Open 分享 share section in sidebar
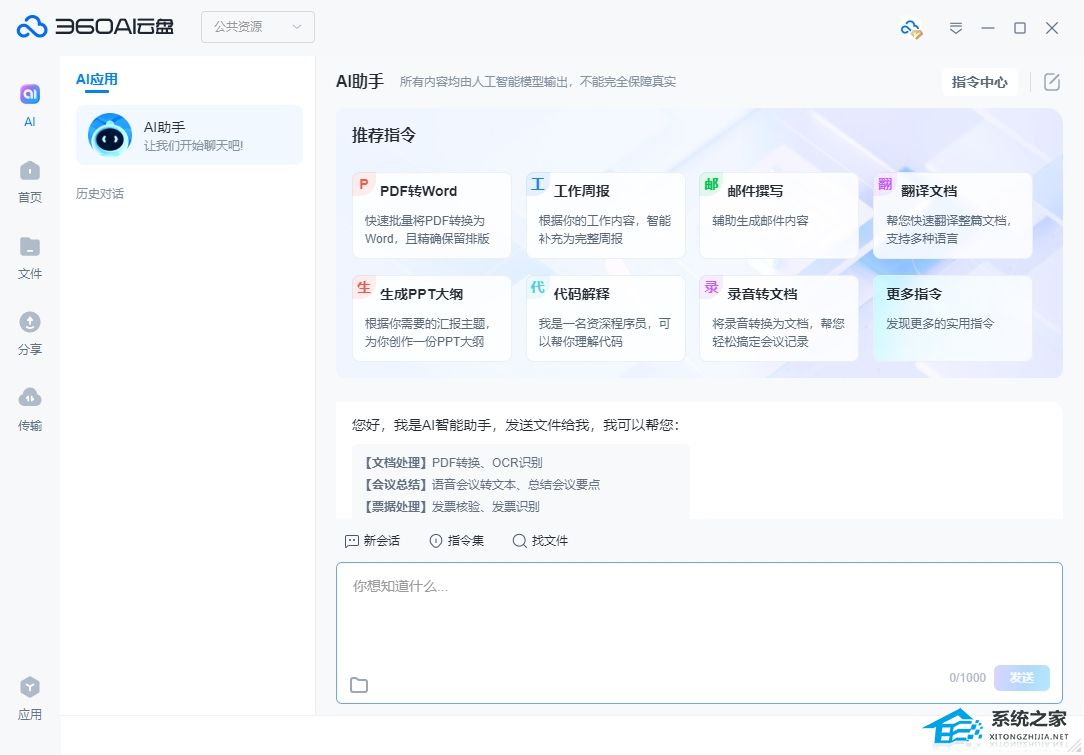The width and height of the screenshot is (1084, 755). point(30,333)
